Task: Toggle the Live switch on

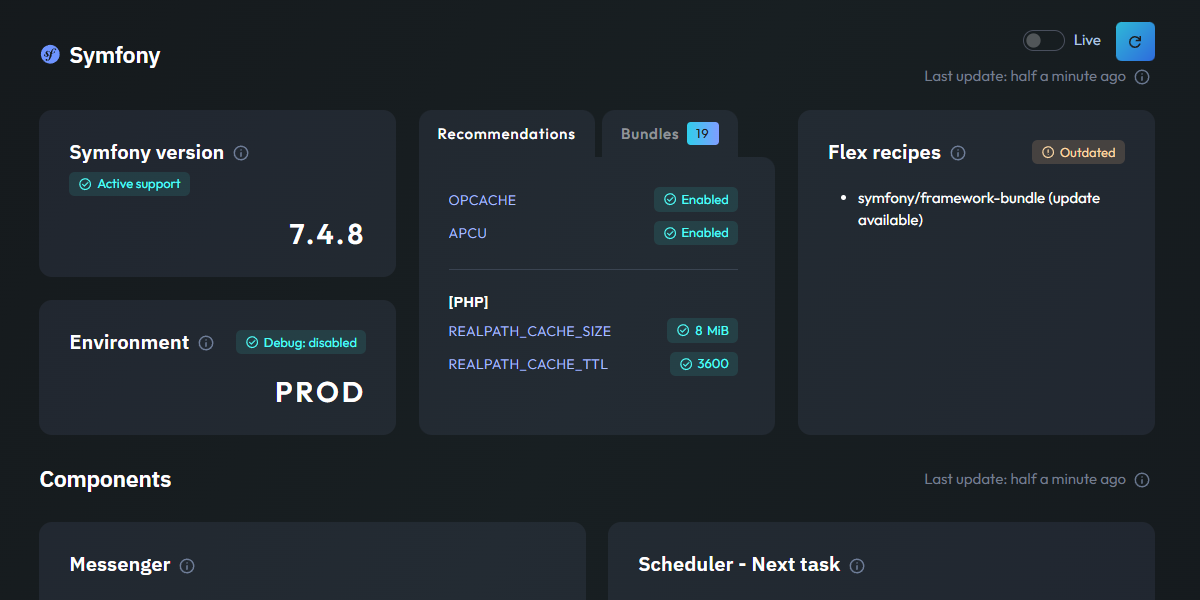Action: (1044, 41)
